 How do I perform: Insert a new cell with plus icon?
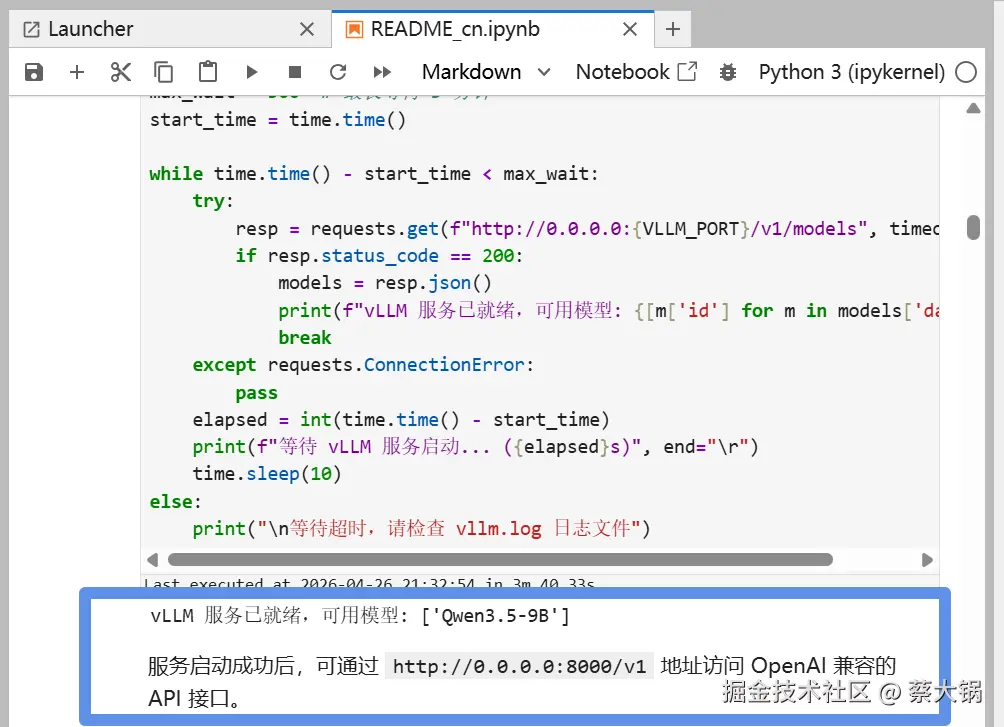(x=77, y=72)
